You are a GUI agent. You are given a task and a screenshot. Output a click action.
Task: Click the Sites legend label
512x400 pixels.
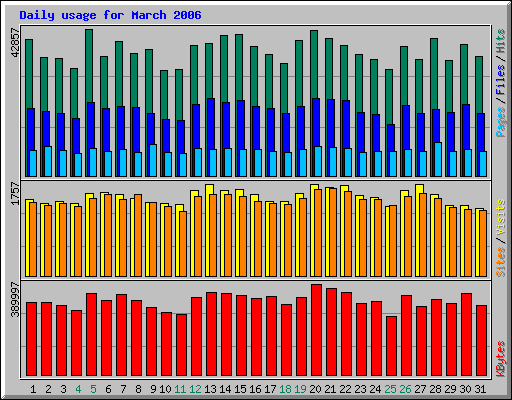(501, 262)
